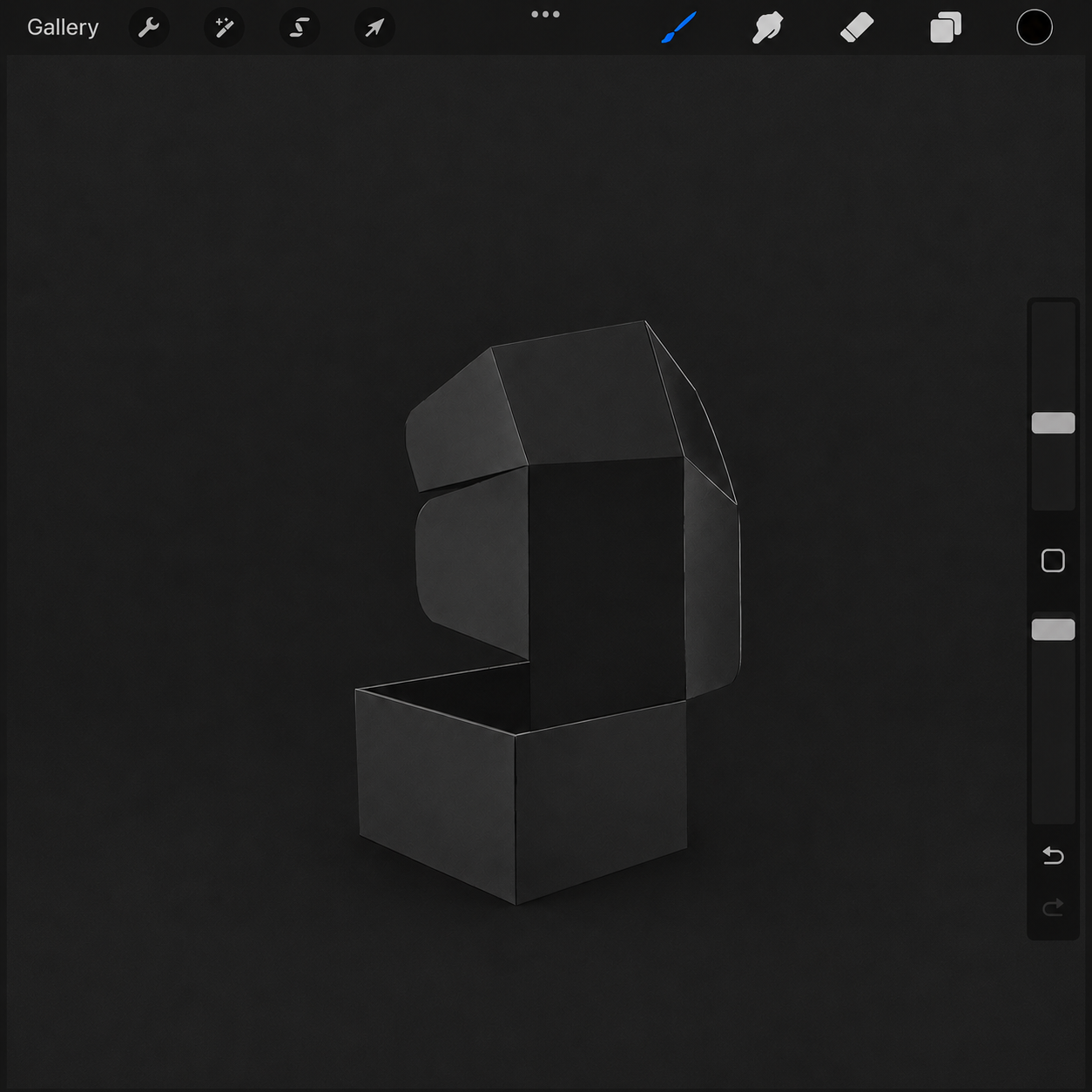Open the Adjustments magic wand menu
Viewport: 1092px width, 1092px height.
[224, 28]
